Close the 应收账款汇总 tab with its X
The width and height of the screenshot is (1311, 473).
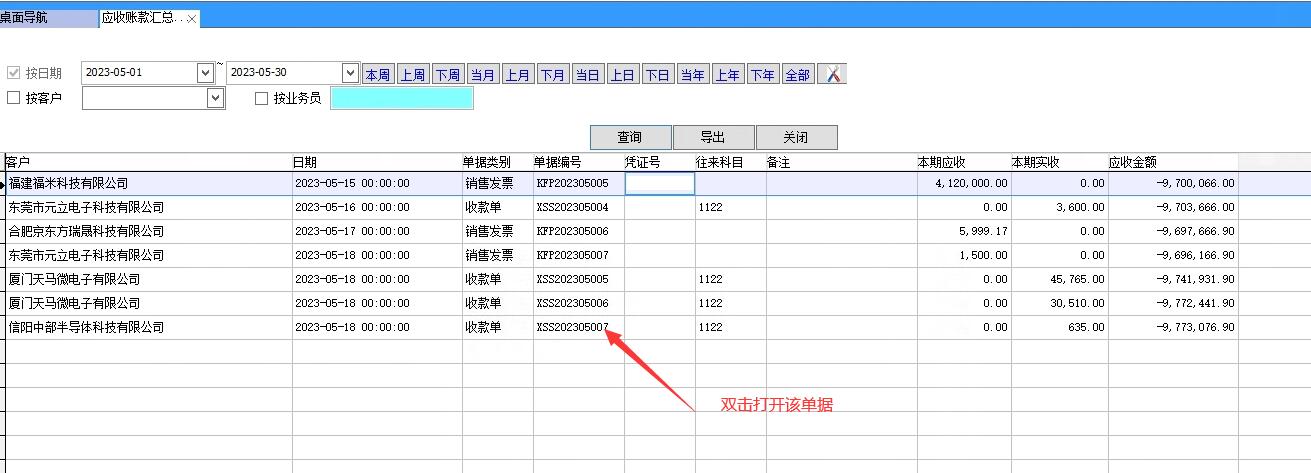tap(192, 19)
